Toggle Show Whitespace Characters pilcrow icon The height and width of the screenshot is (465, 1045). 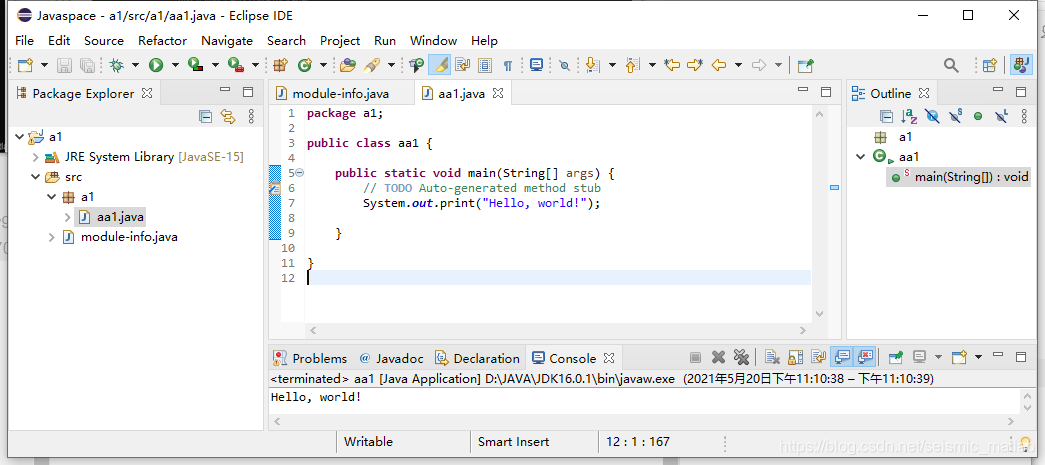click(507, 65)
